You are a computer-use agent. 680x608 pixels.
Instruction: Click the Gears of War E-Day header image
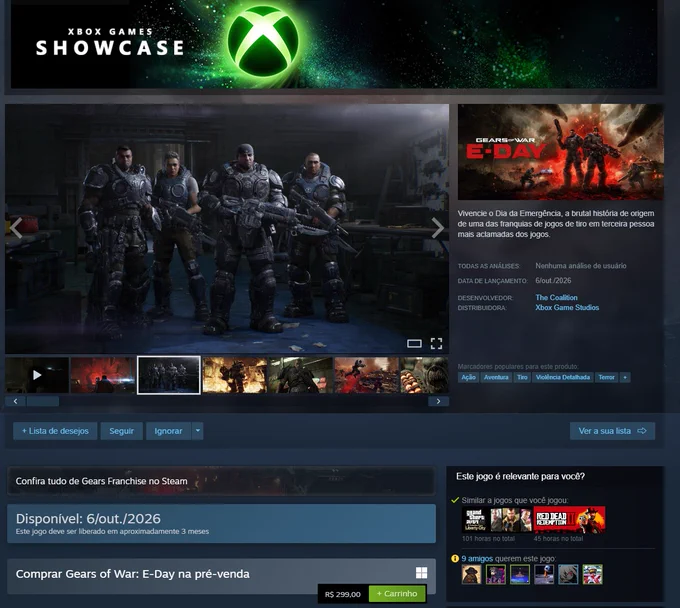pos(560,152)
